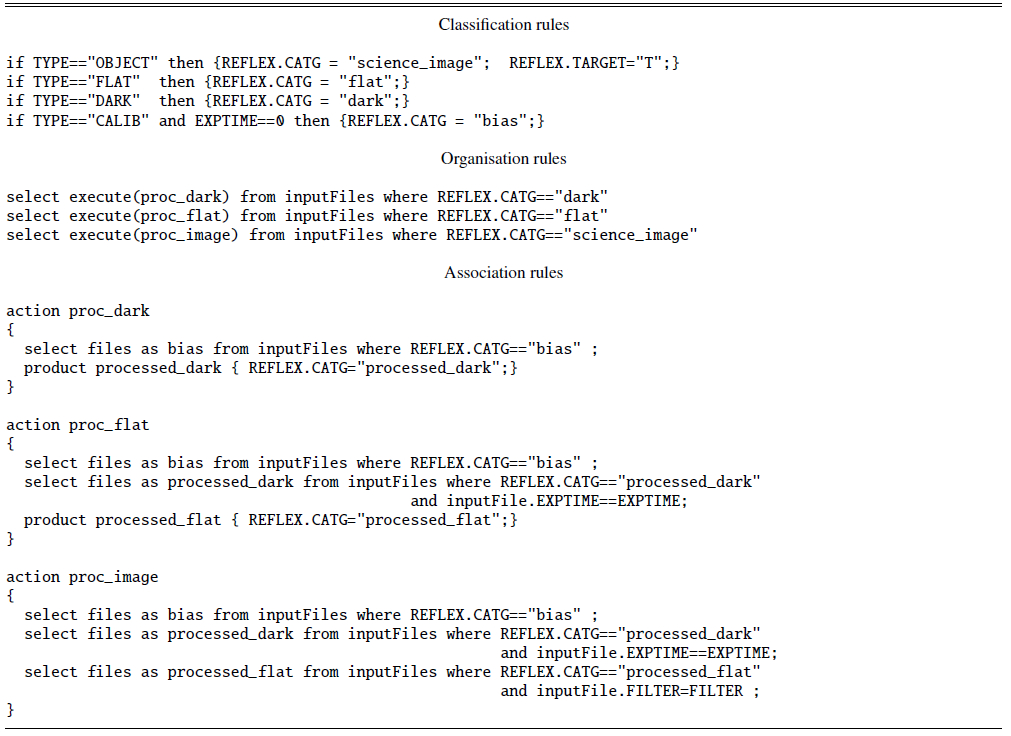Click the TYPE=="CALIB" bias rule line
Screen dimensions: 1011x736
[275, 121]
